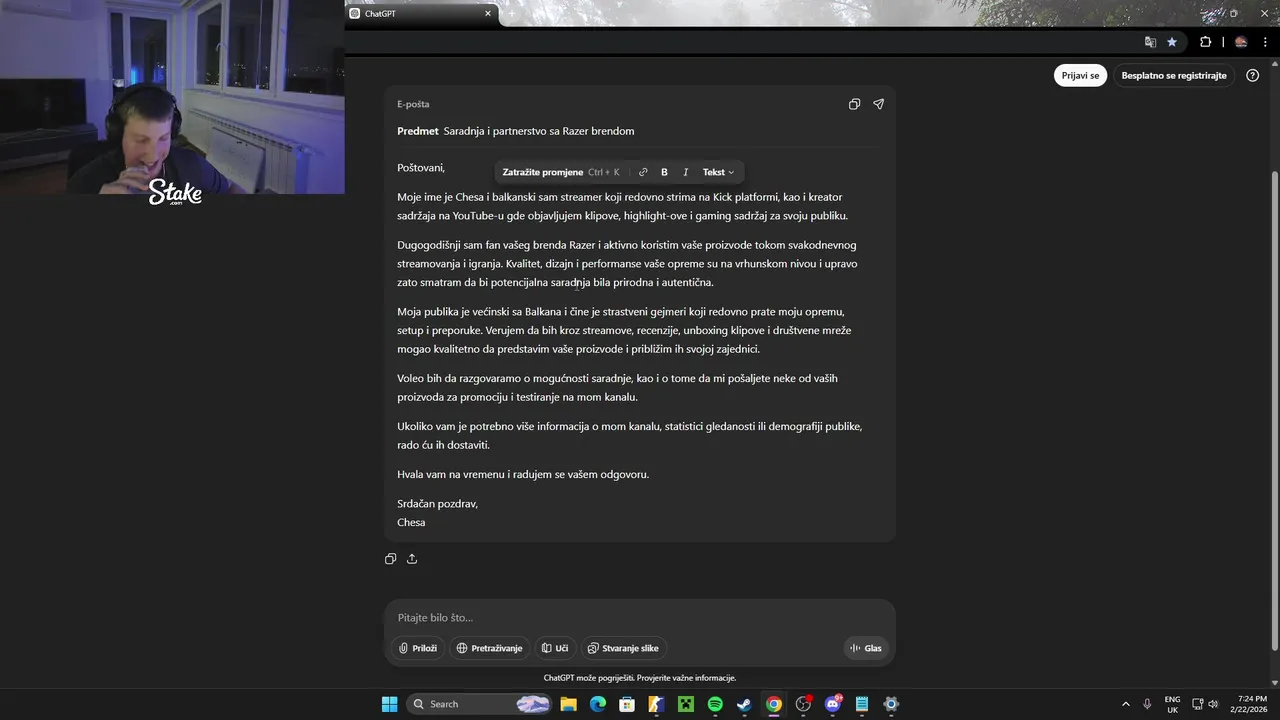This screenshot has height=720, width=1280.
Task: Toggle italic formatting in the floating toolbar
Action: (x=685, y=172)
